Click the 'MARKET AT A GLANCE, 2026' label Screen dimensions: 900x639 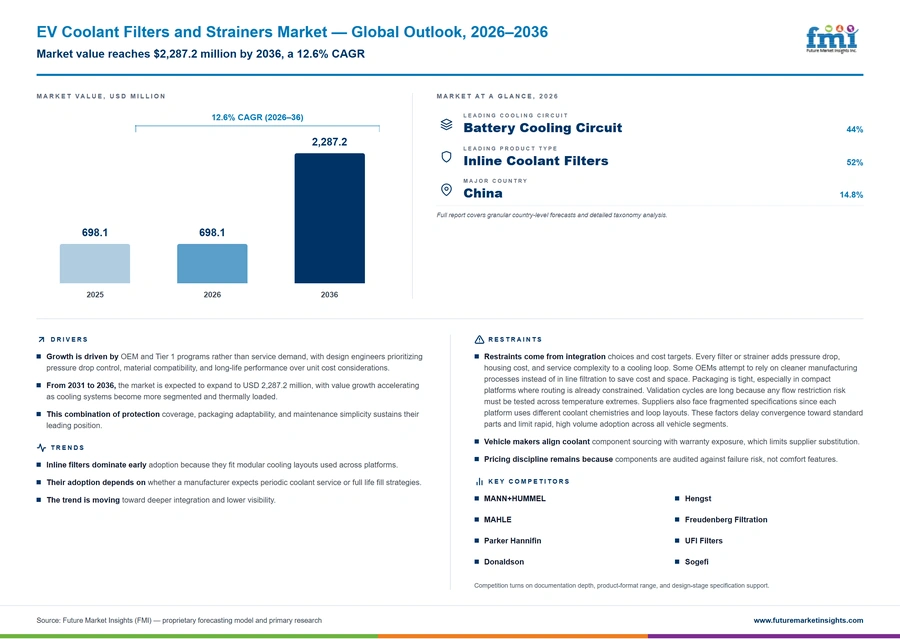pos(497,96)
